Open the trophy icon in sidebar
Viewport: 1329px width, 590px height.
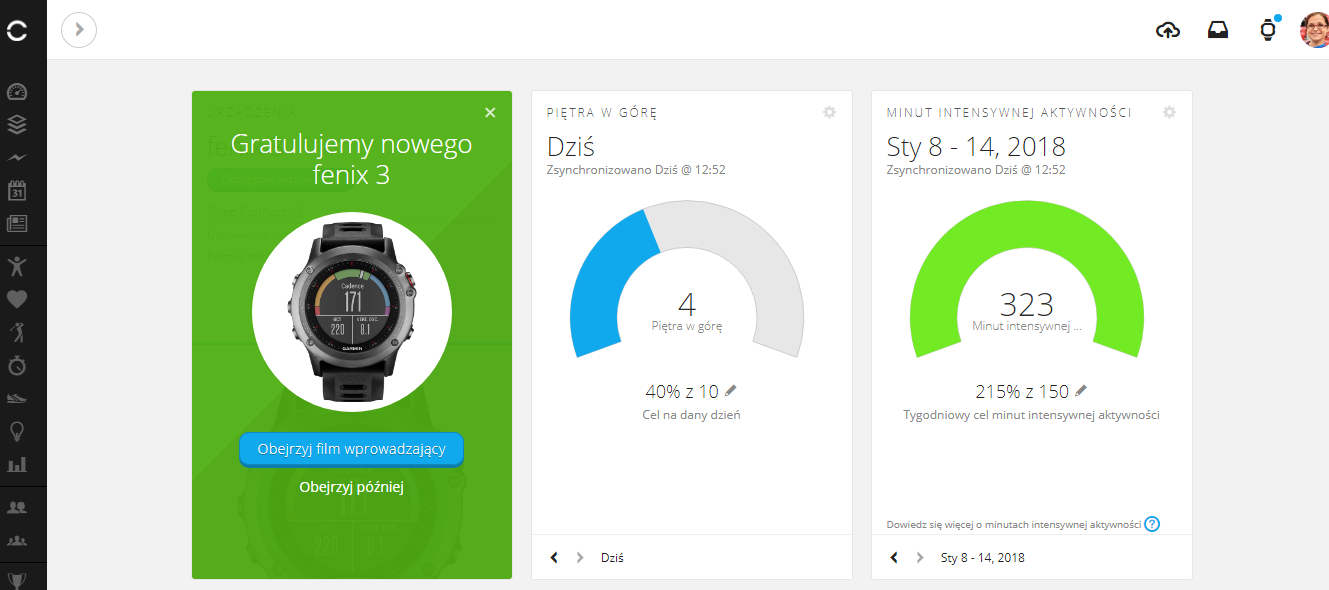coord(17,579)
